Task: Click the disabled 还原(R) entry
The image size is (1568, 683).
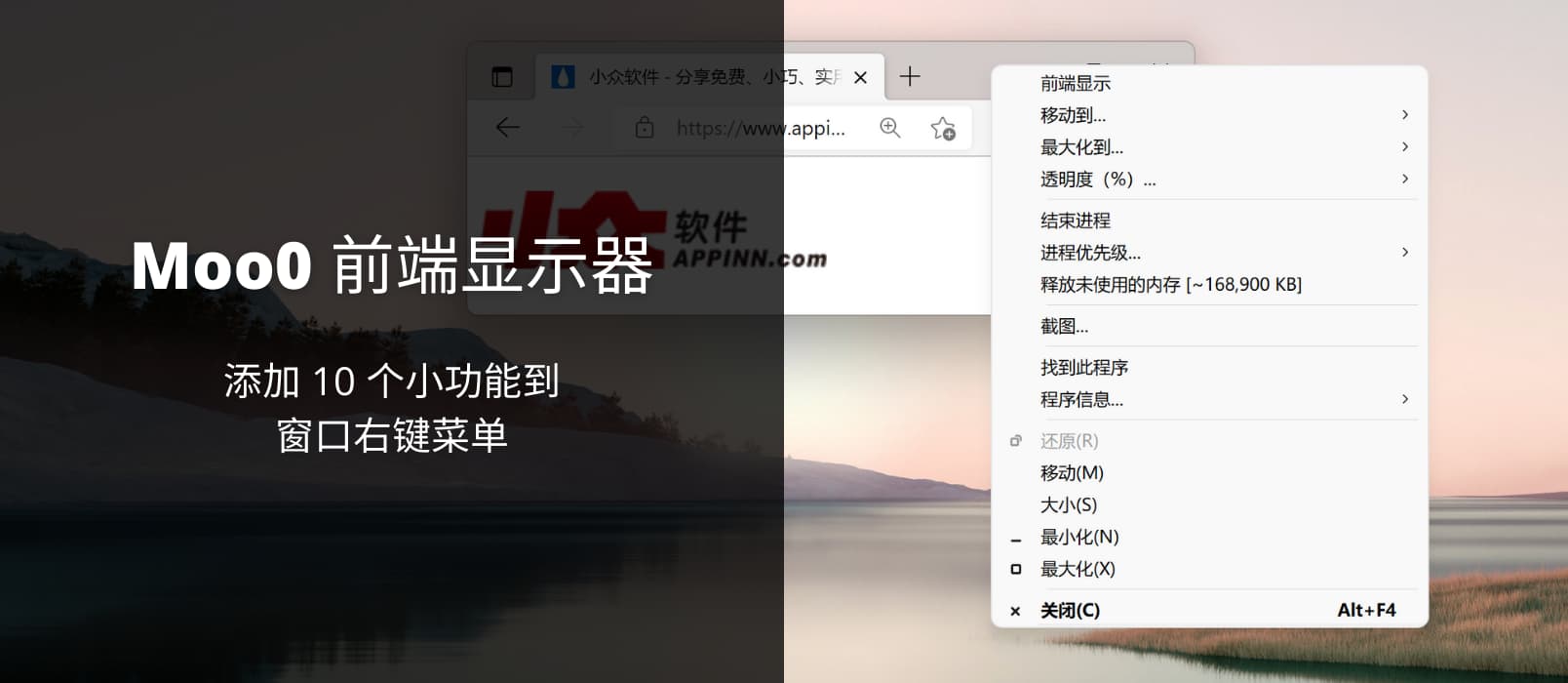Action: (x=1209, y=441)
